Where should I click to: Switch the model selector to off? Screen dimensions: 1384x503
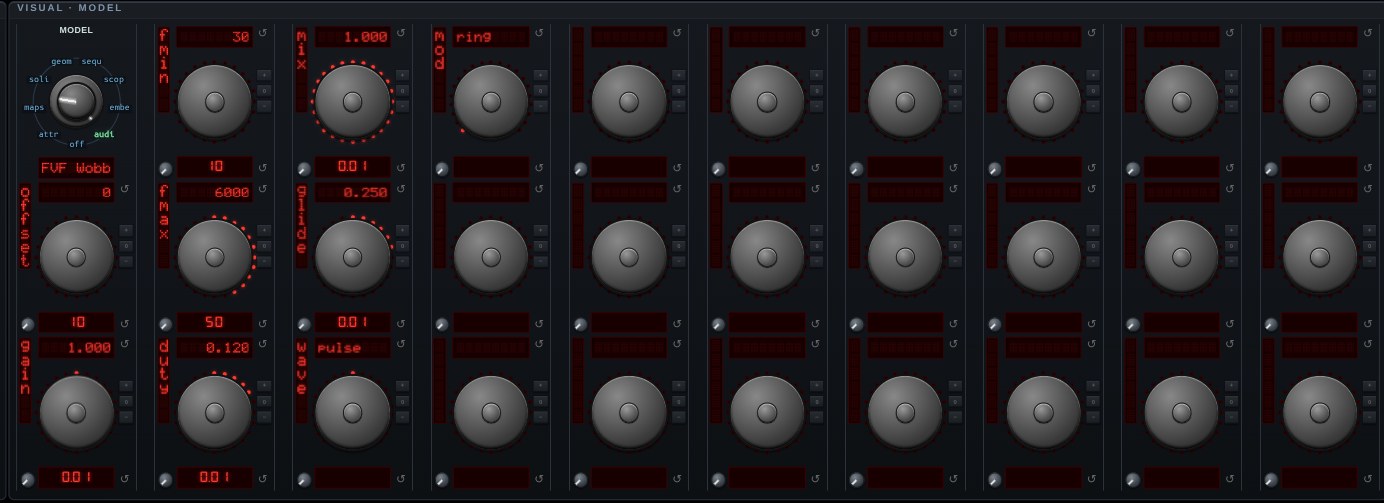pyautogui.click(x=77, y=143)
